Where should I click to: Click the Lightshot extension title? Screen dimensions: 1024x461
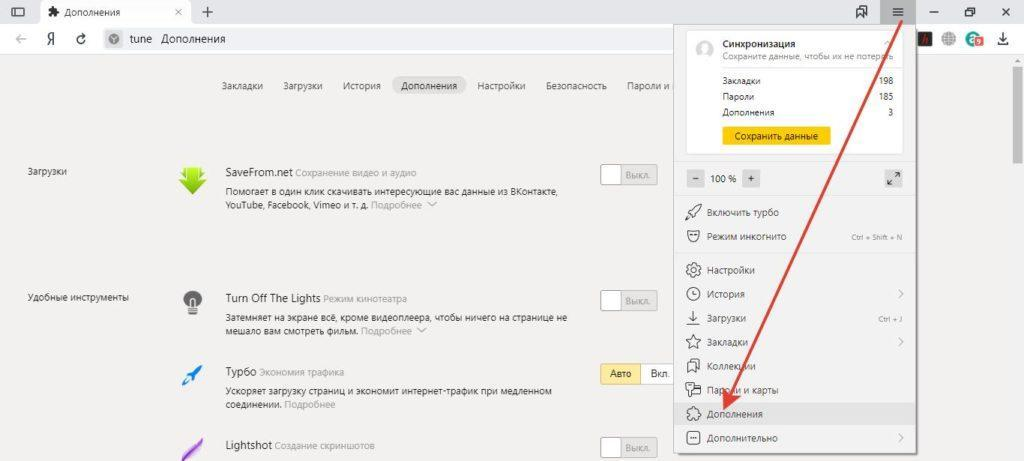248,446
